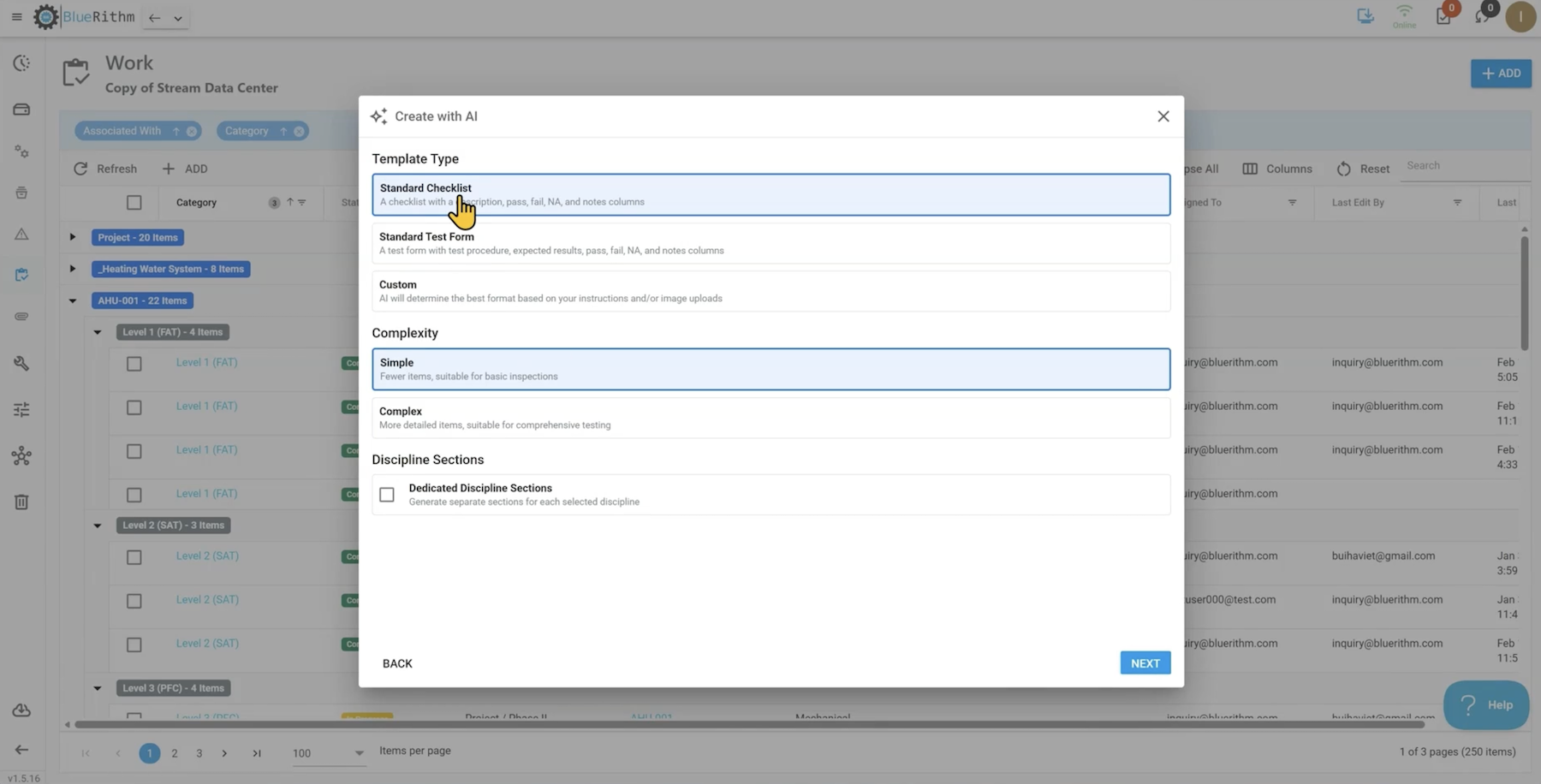Go to page 2 of results
The width and height of the screenshot is (1541, 784).
[x=175, y=753]
